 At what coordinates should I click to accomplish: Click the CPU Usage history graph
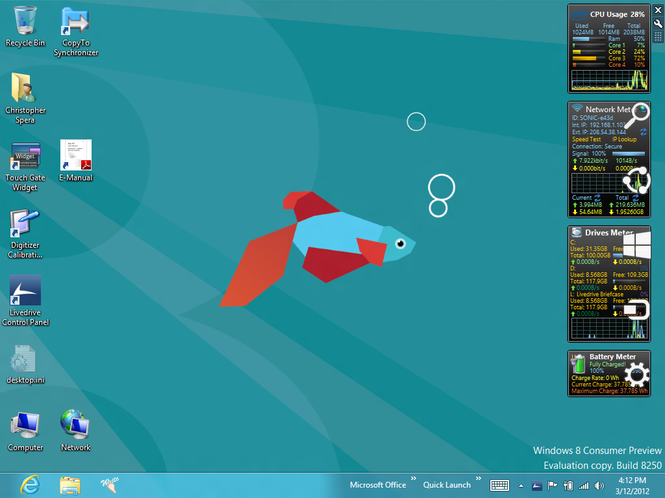click(x=609, y=80)
